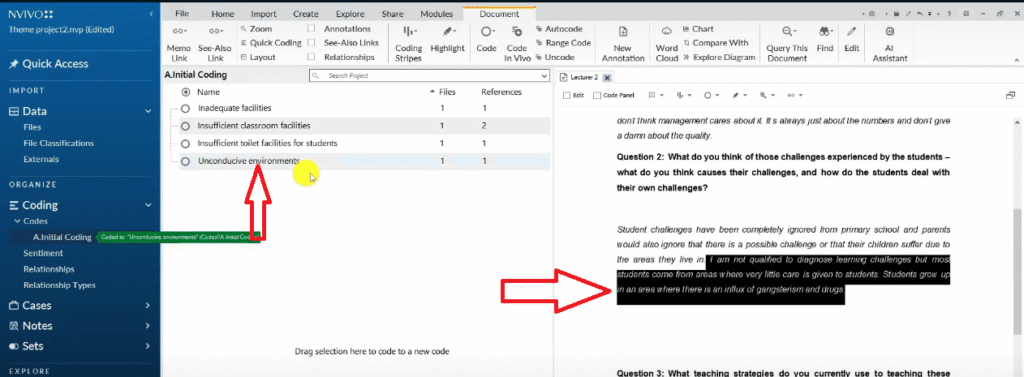
Task: Open Externals in sidebar
Action: (x=41, y=159)
